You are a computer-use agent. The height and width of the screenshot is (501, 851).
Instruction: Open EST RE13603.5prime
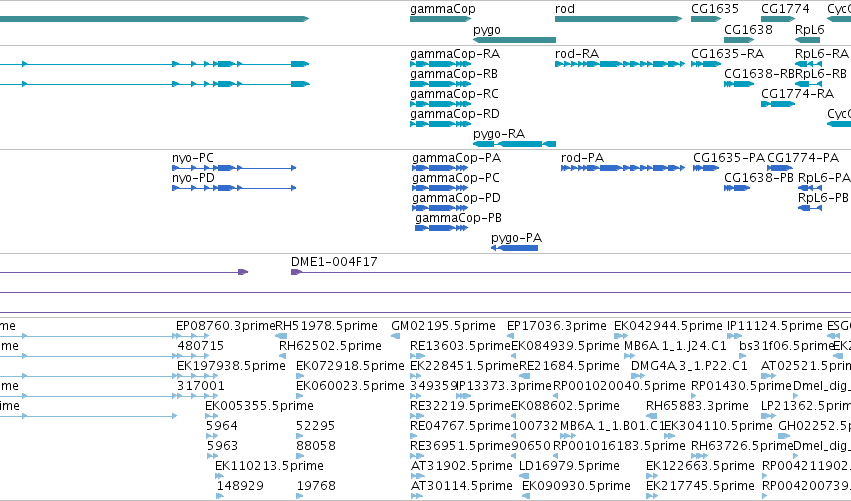460,346
